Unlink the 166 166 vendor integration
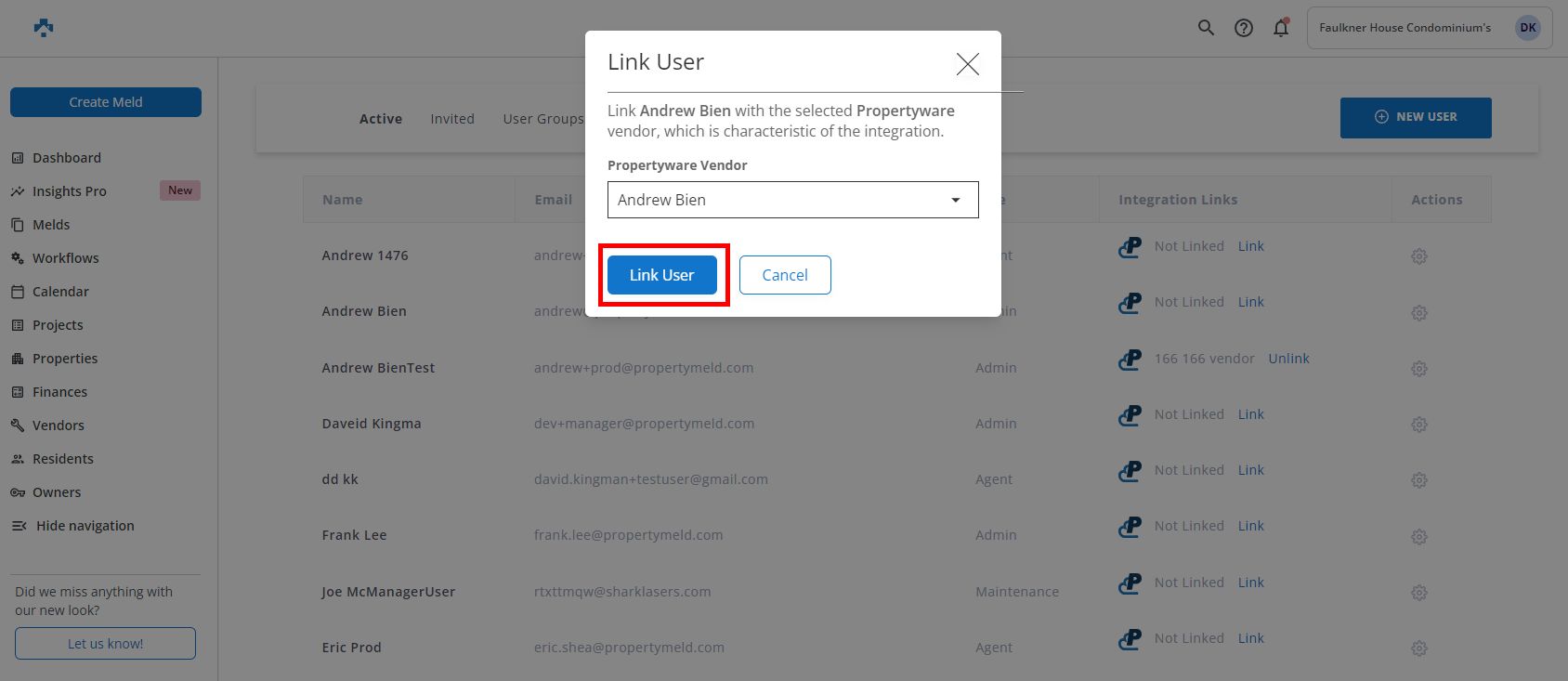The width and height of the screenshot is (1568, 681). [1288, 359]
